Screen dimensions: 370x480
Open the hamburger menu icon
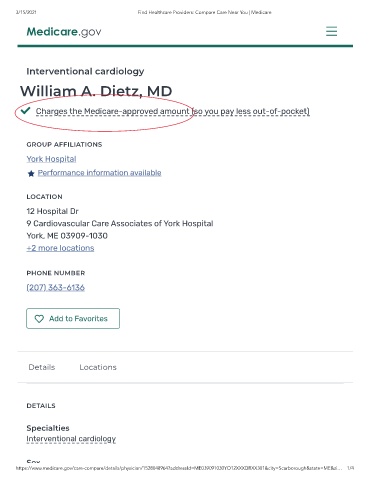pos(331,31)
